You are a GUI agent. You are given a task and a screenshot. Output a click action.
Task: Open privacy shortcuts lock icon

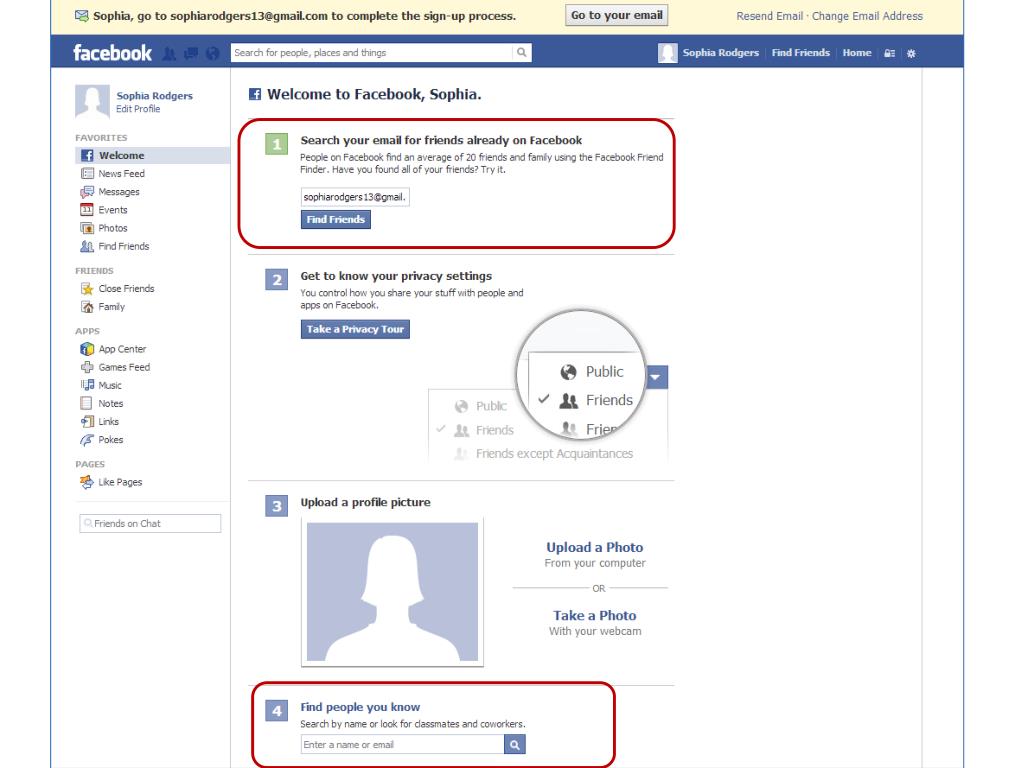pyautogui.click(x=889, y=54)
